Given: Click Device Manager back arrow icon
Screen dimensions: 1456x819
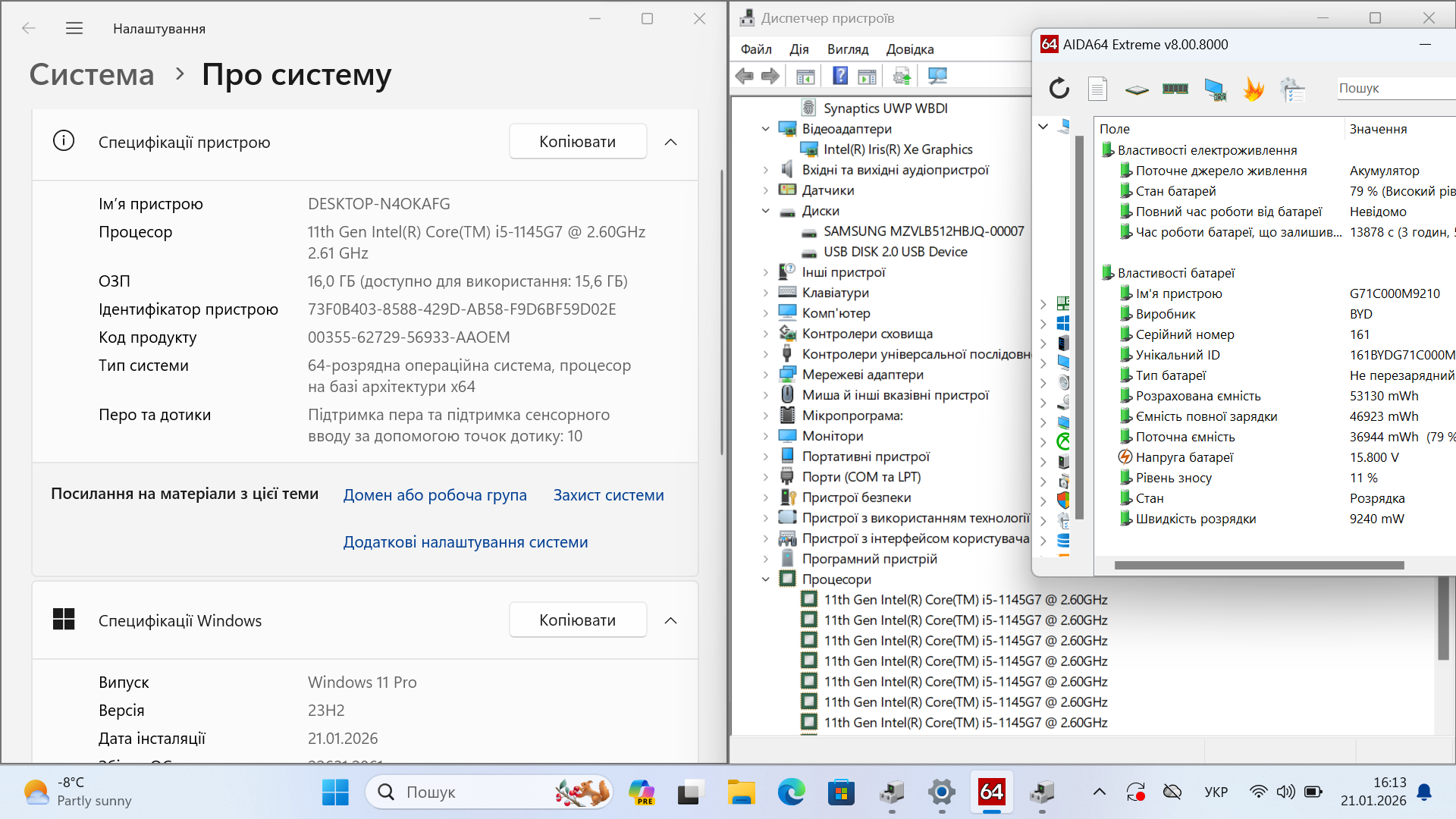Looking at the screenshot, I should [745, 76].
